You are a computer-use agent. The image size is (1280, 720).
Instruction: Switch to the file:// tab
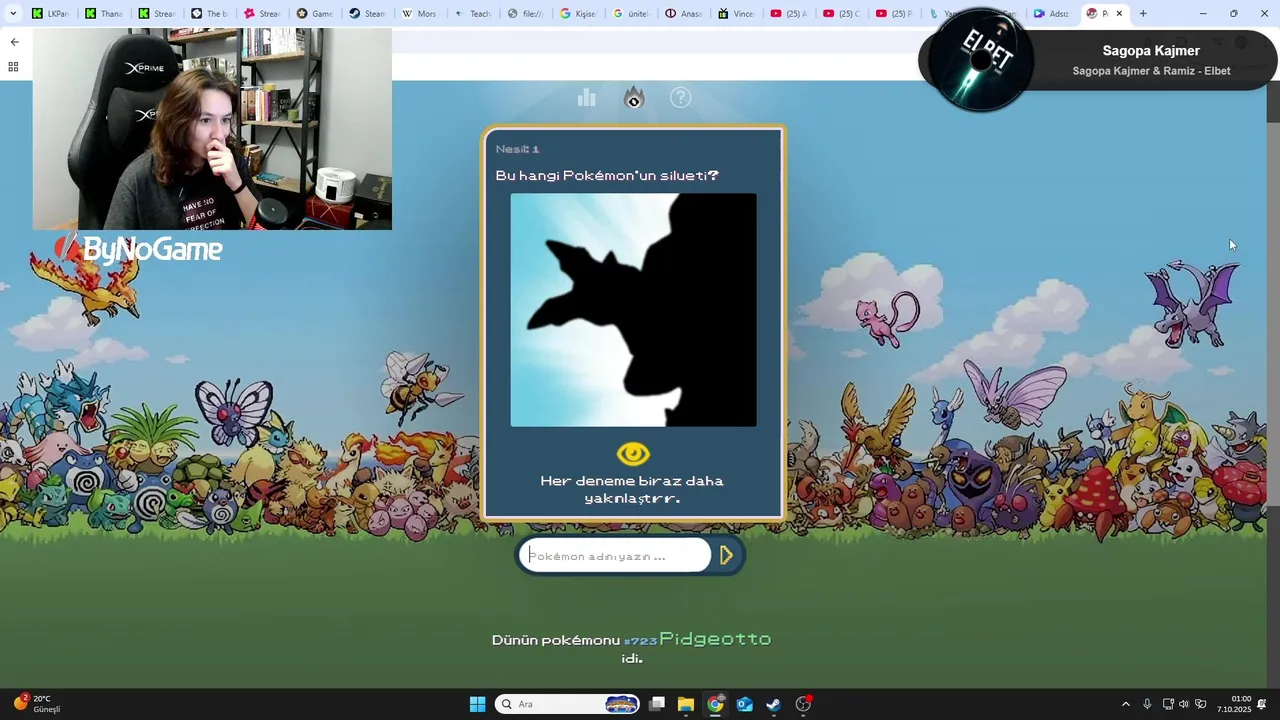click(527, 14)
